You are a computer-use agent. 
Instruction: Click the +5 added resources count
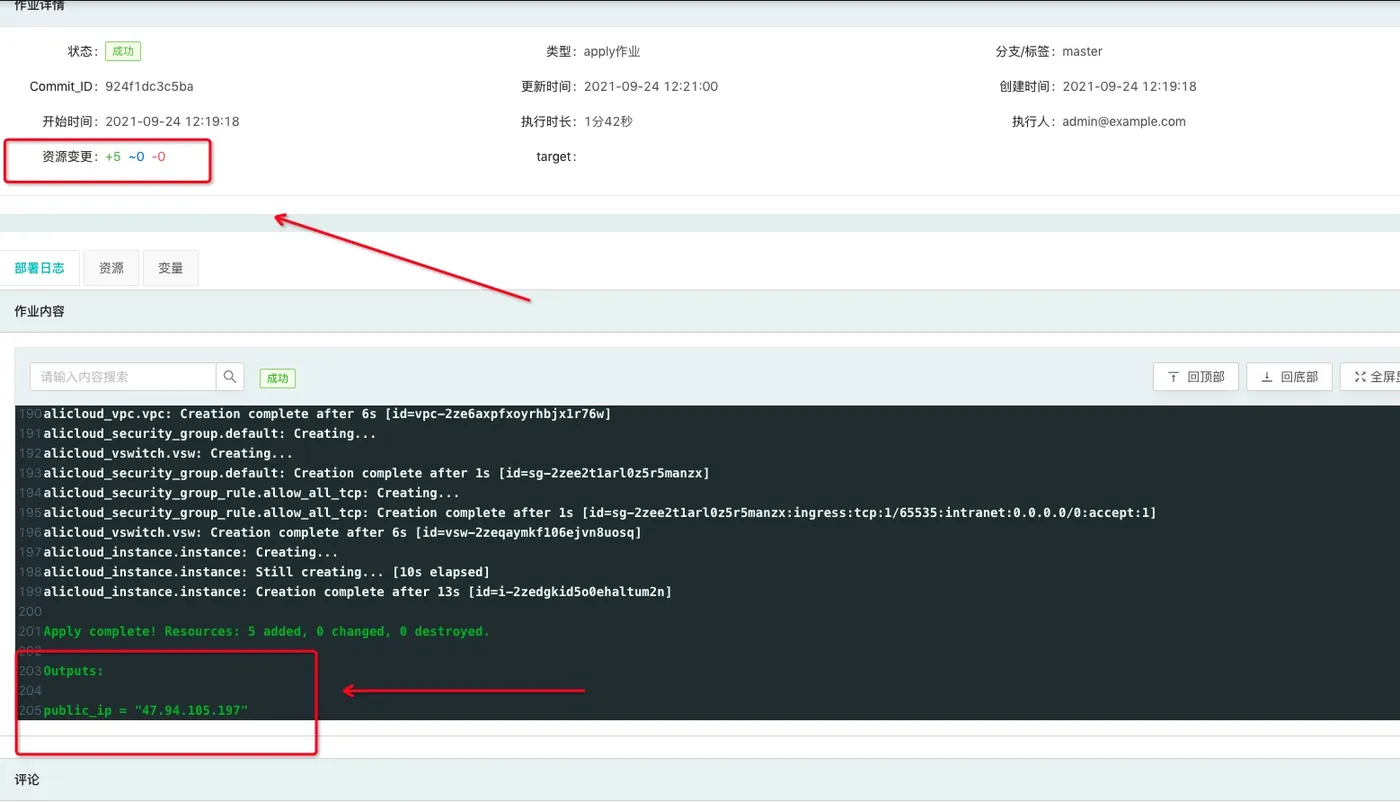pyautogui.click(x=113, y=156)
